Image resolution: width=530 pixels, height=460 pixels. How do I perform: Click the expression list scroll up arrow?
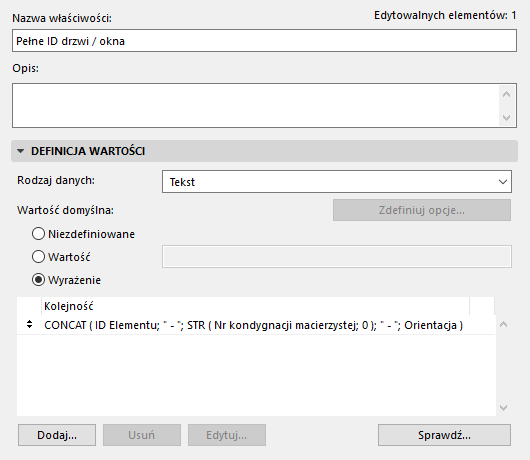point(504,324)
